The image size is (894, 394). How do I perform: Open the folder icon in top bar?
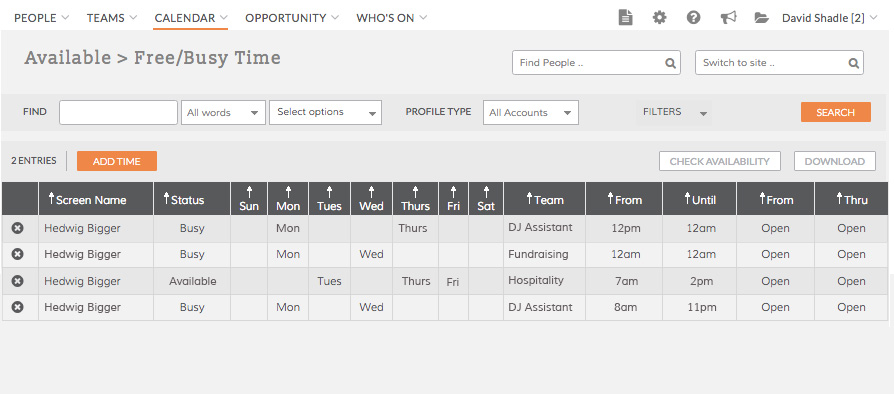762,18
